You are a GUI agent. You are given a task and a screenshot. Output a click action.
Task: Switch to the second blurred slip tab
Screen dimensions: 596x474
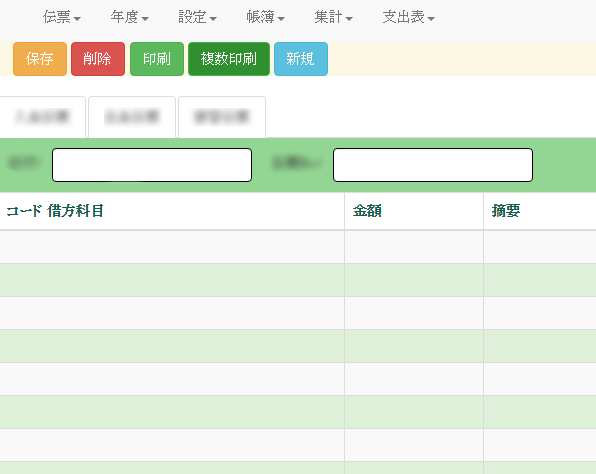pos(132,117)
